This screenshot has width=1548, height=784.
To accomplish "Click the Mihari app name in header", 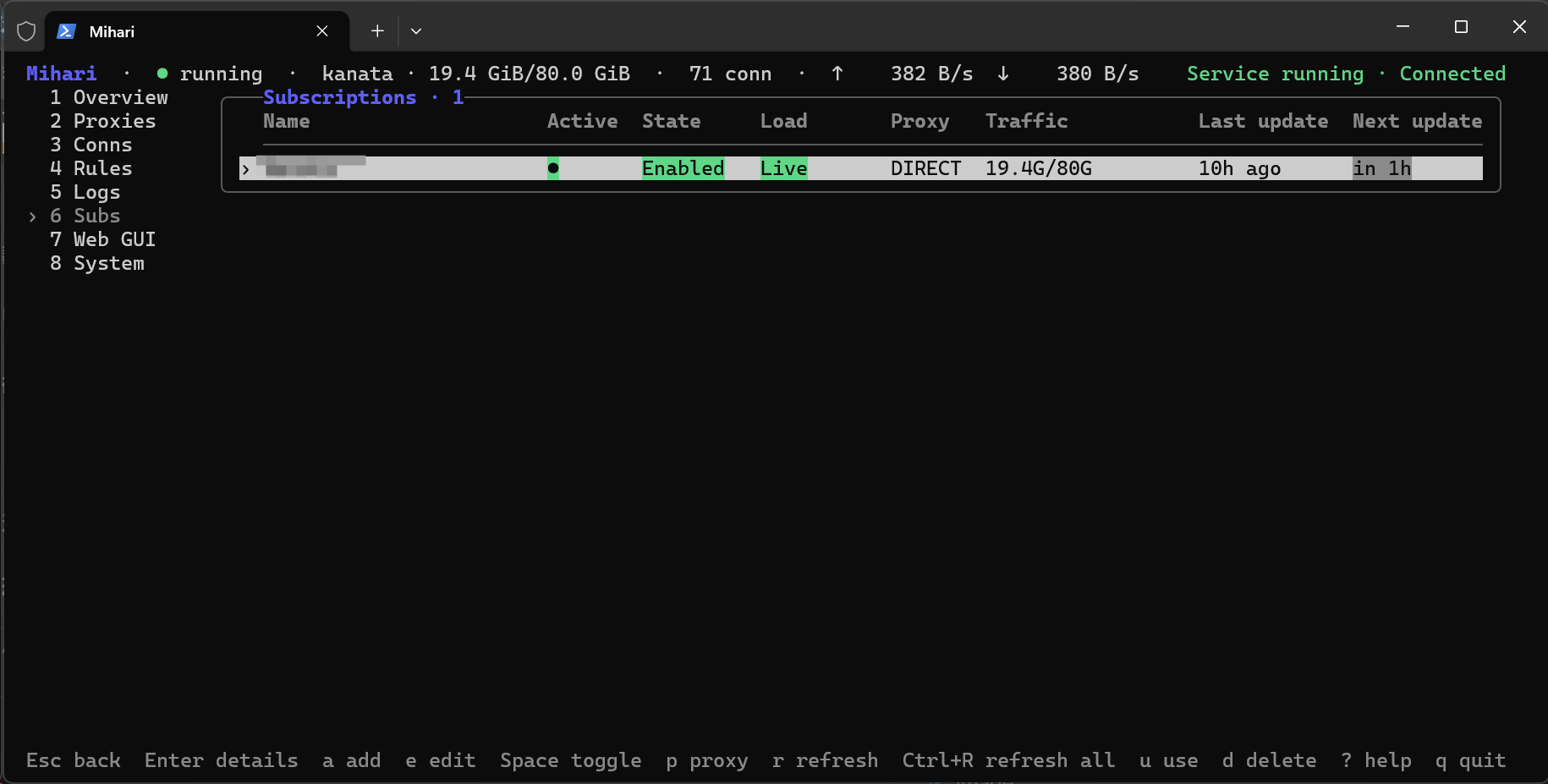I will tap(62, 74).
